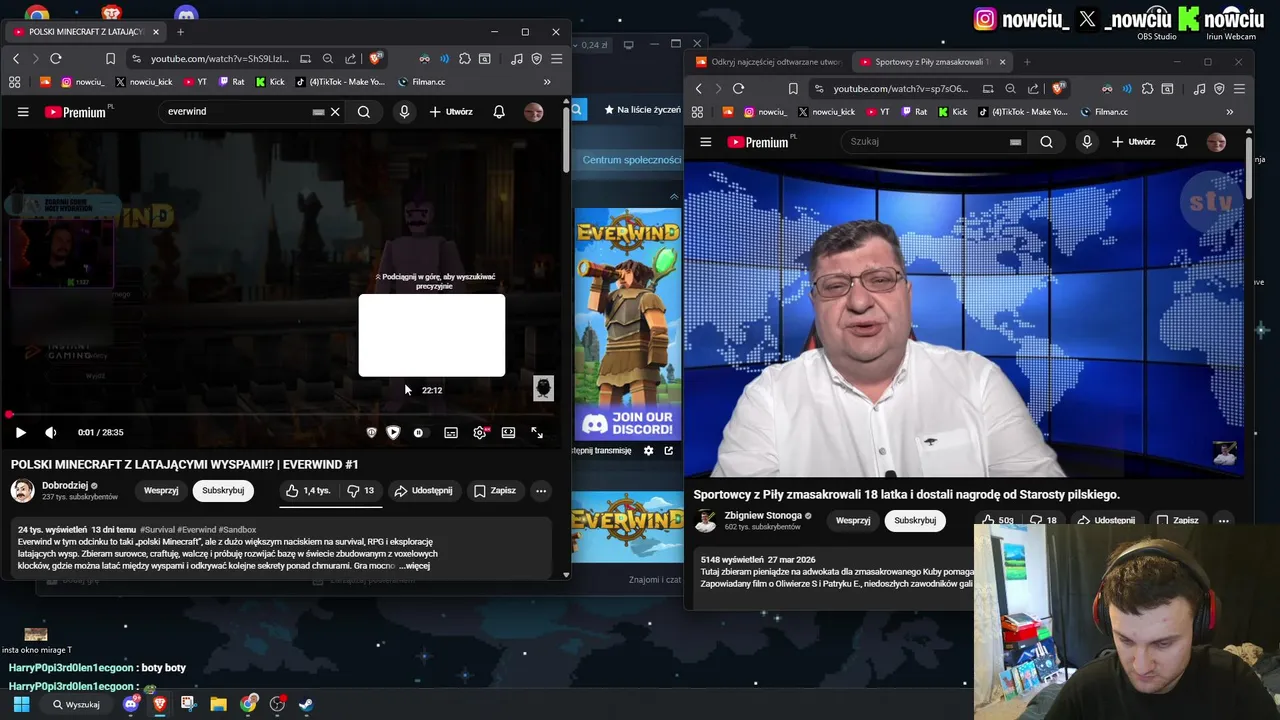The width and height of the screenshot is (1280, 720).
Task: Expand hidden bookmarks in right browser
Action: point(1229,112)
